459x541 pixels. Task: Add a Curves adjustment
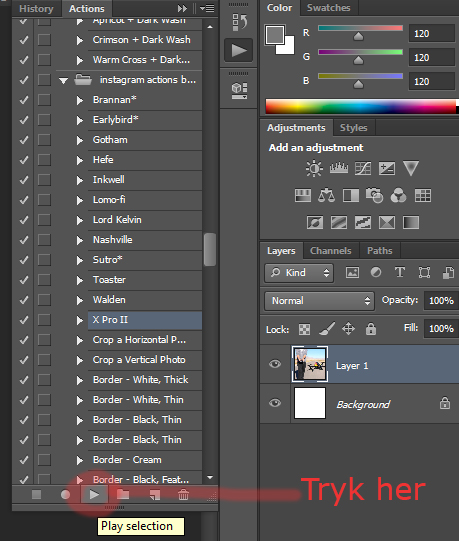[363, 168]
